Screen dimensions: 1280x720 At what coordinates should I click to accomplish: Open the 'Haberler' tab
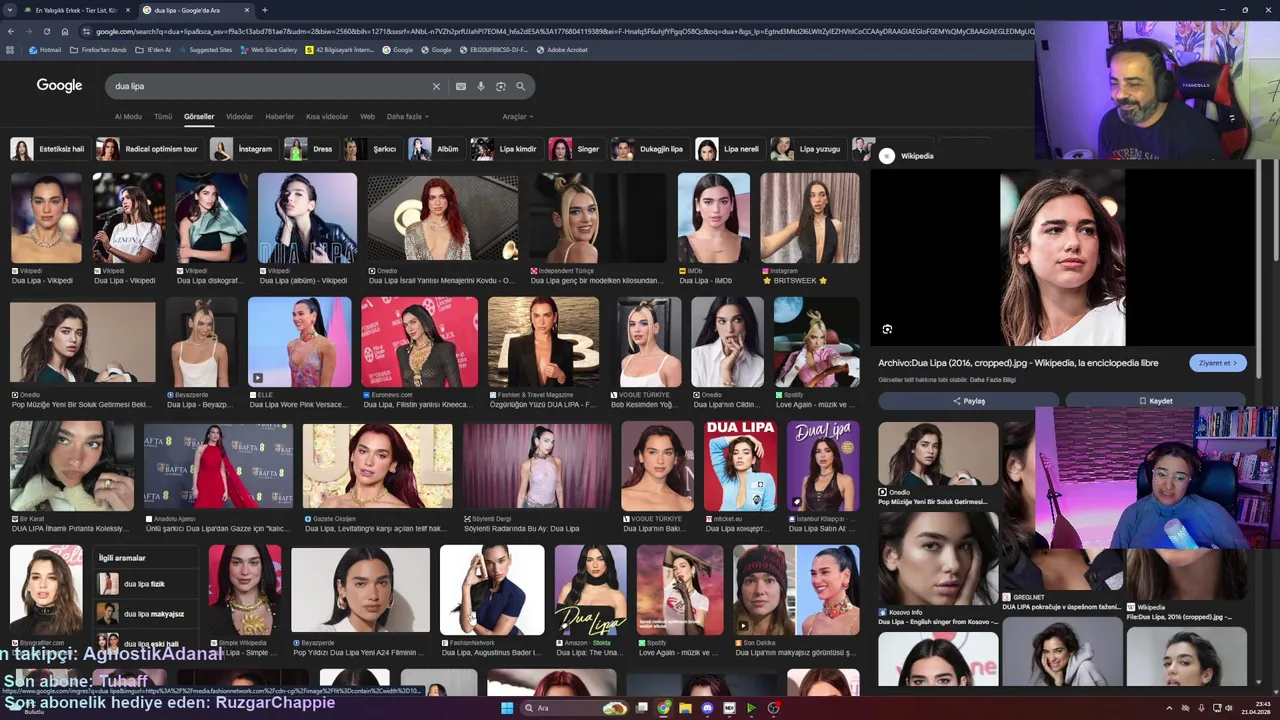coord(280,117)
